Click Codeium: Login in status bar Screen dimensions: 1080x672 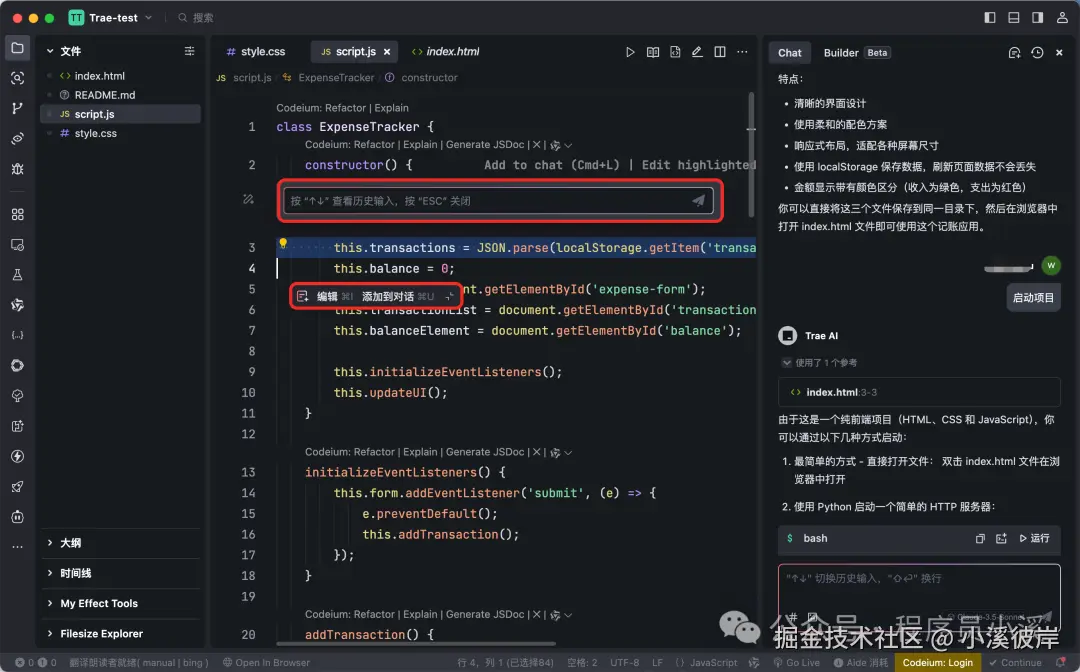pos(937,662)
